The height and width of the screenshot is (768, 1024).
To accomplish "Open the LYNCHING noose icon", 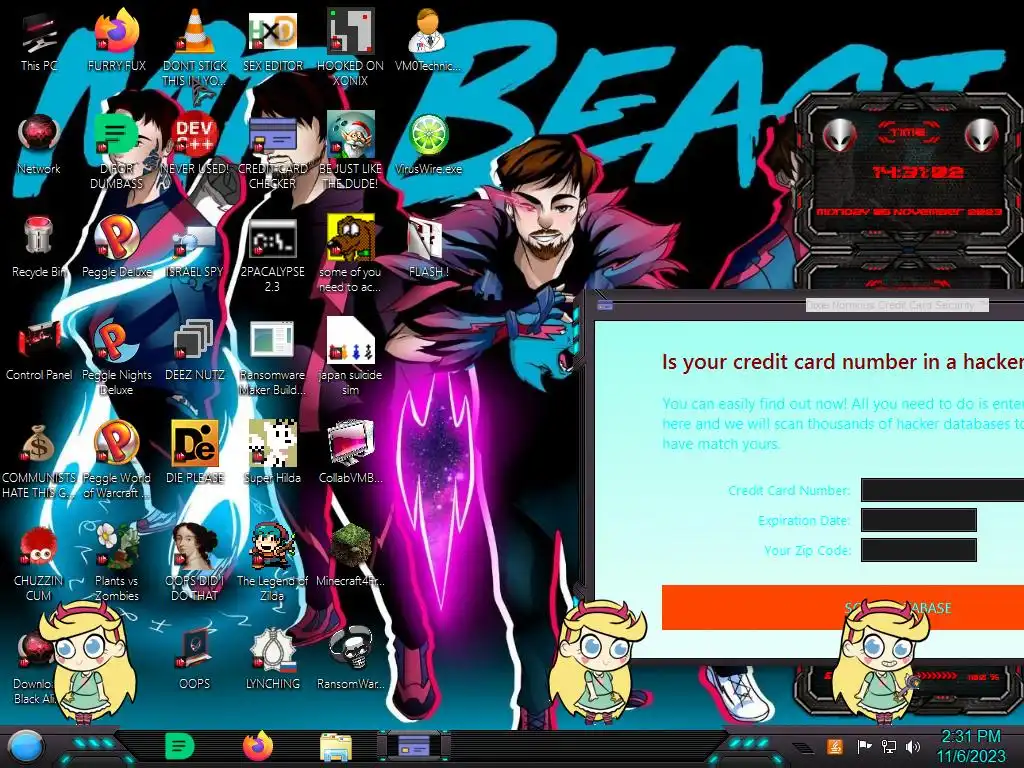I will [x=272, y=660].
